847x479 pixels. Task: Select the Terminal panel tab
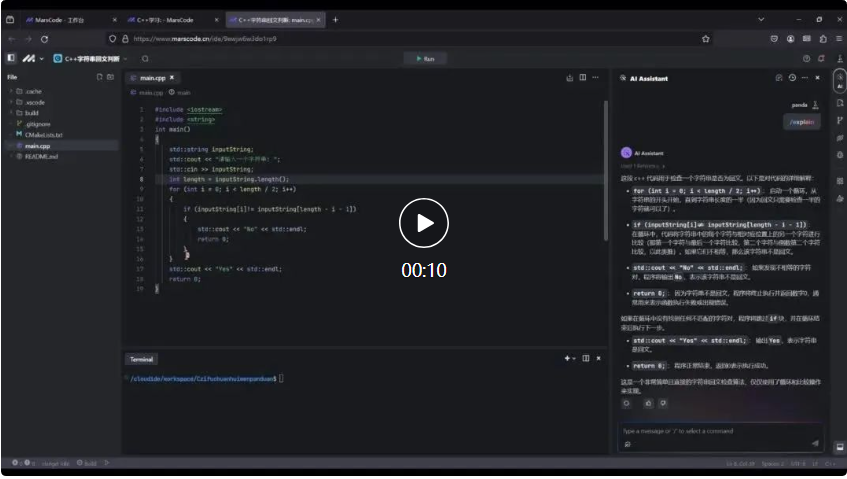point(141,358)
